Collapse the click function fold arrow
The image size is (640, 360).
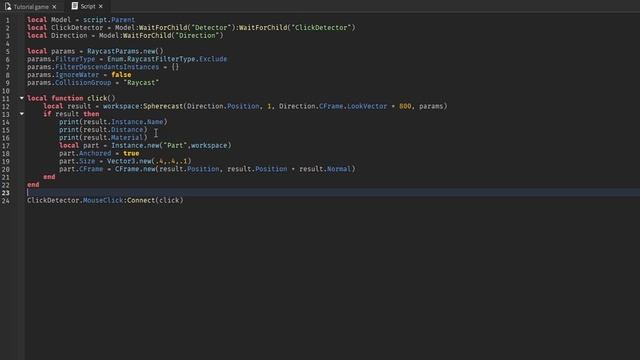(22, 98)
